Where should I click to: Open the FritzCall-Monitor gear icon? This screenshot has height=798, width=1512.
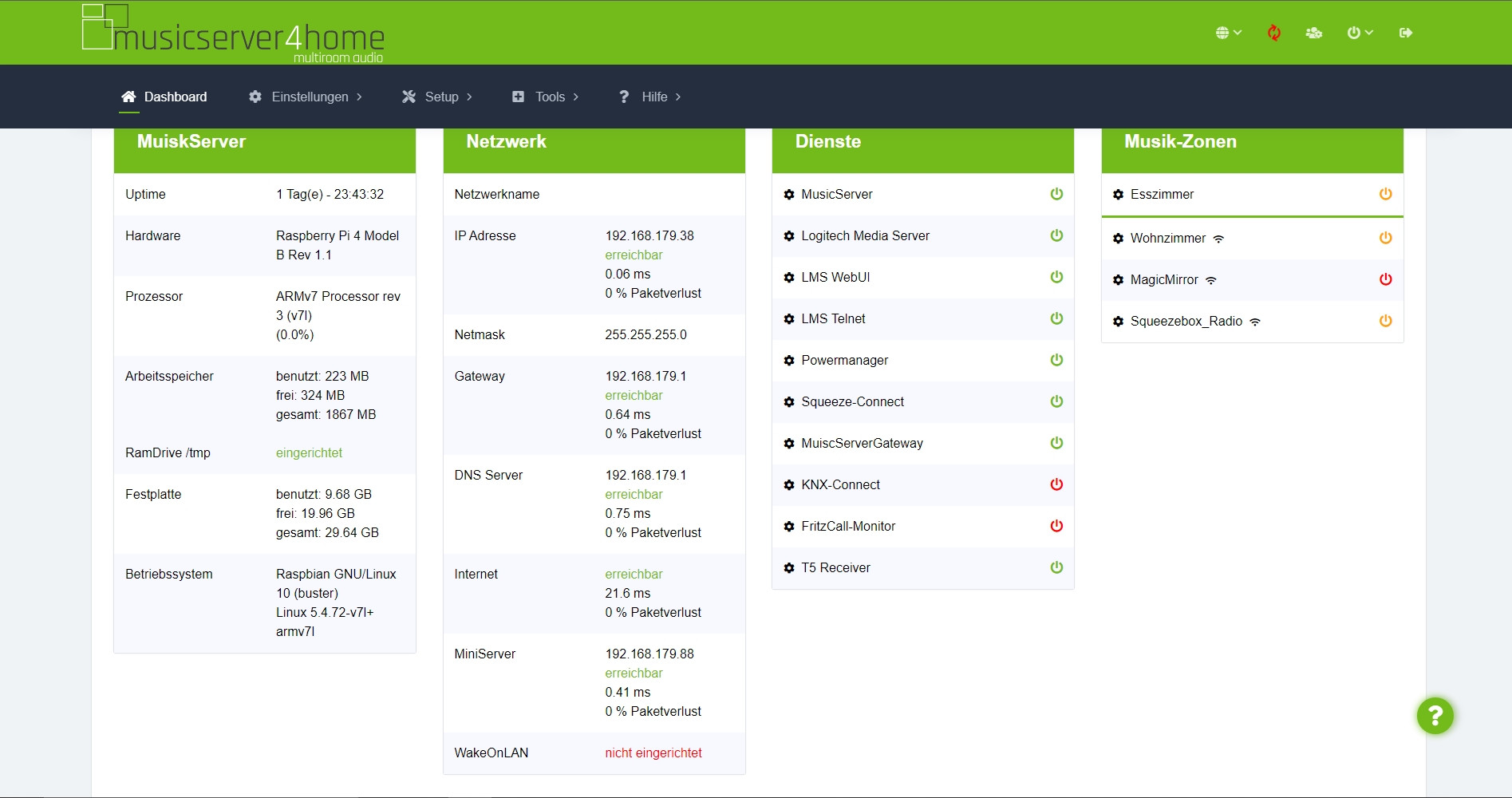(x=789, y=527)
